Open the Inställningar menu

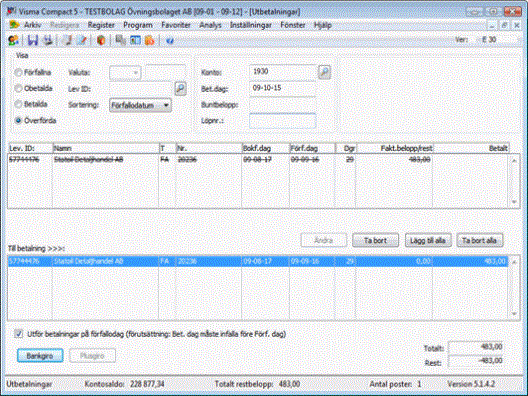click(251, 25)
